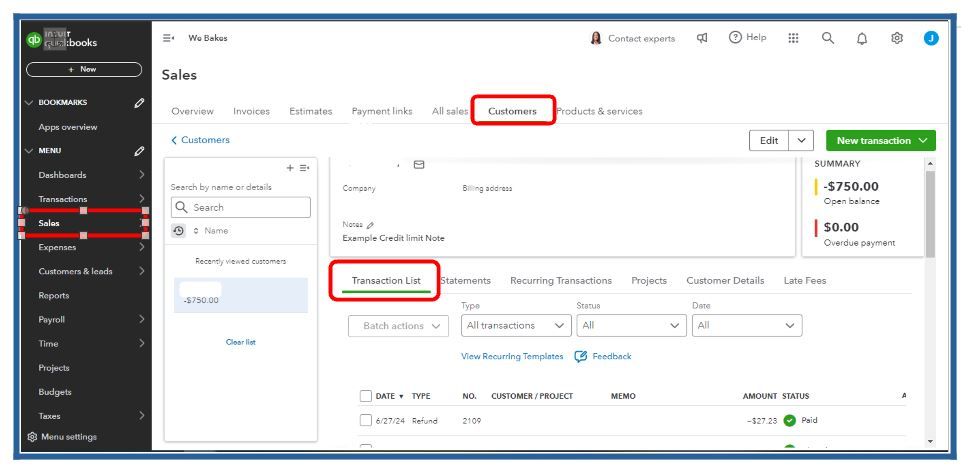Edit bookmarks with the pencil icon

[x=139, y=103]
